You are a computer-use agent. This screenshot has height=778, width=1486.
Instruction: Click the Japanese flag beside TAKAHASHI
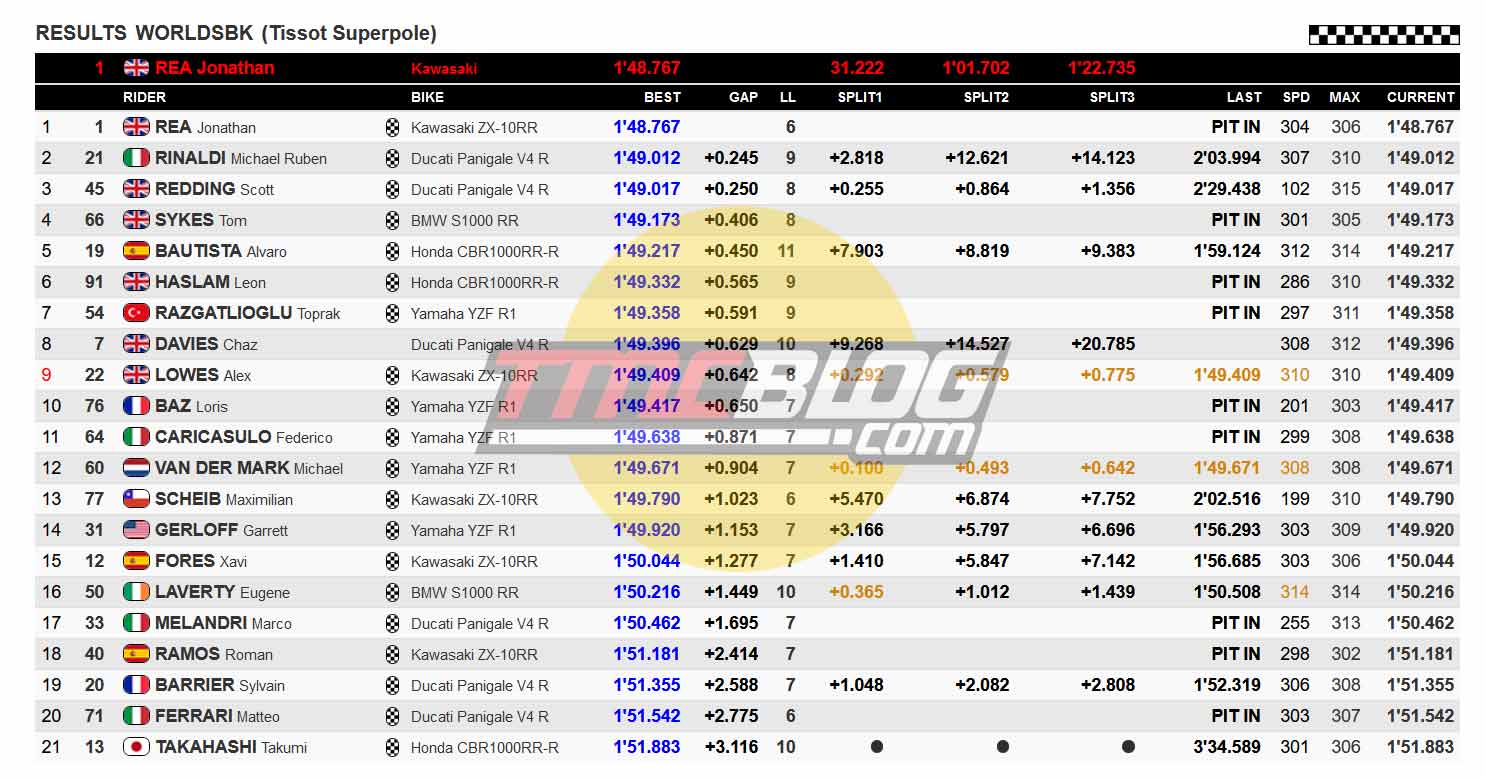pyautogui.click(x=136, y=747)
